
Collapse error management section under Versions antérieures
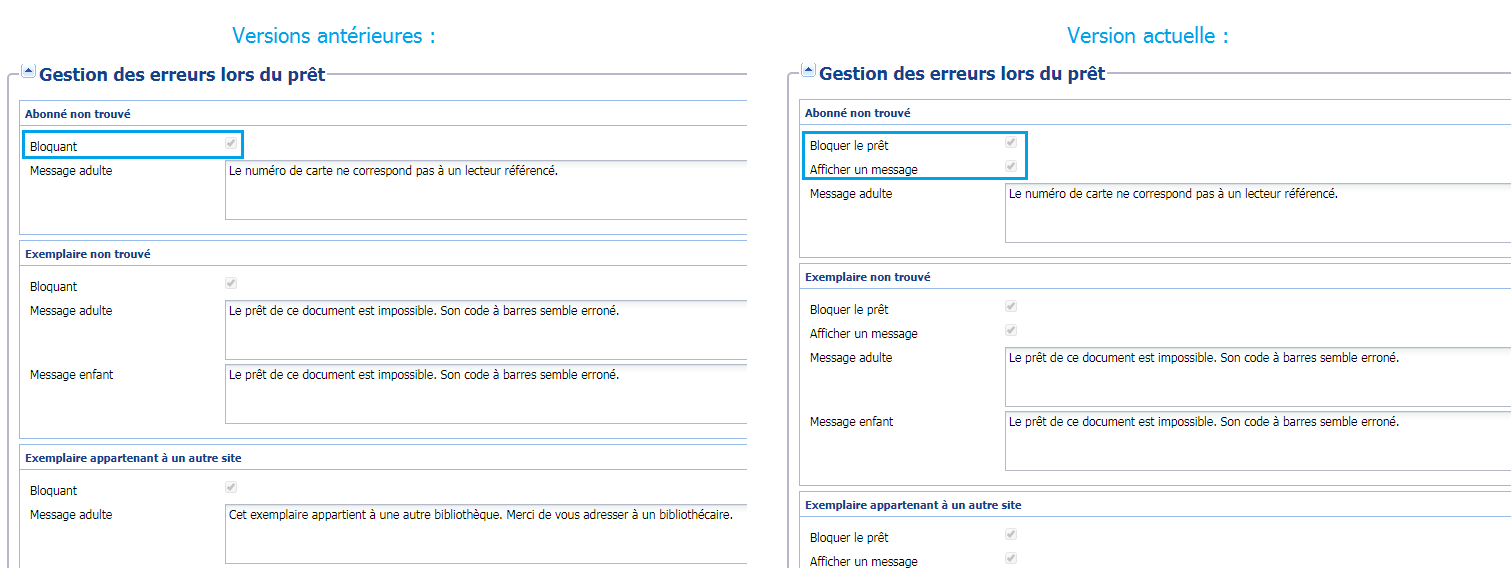click(28, 71)
